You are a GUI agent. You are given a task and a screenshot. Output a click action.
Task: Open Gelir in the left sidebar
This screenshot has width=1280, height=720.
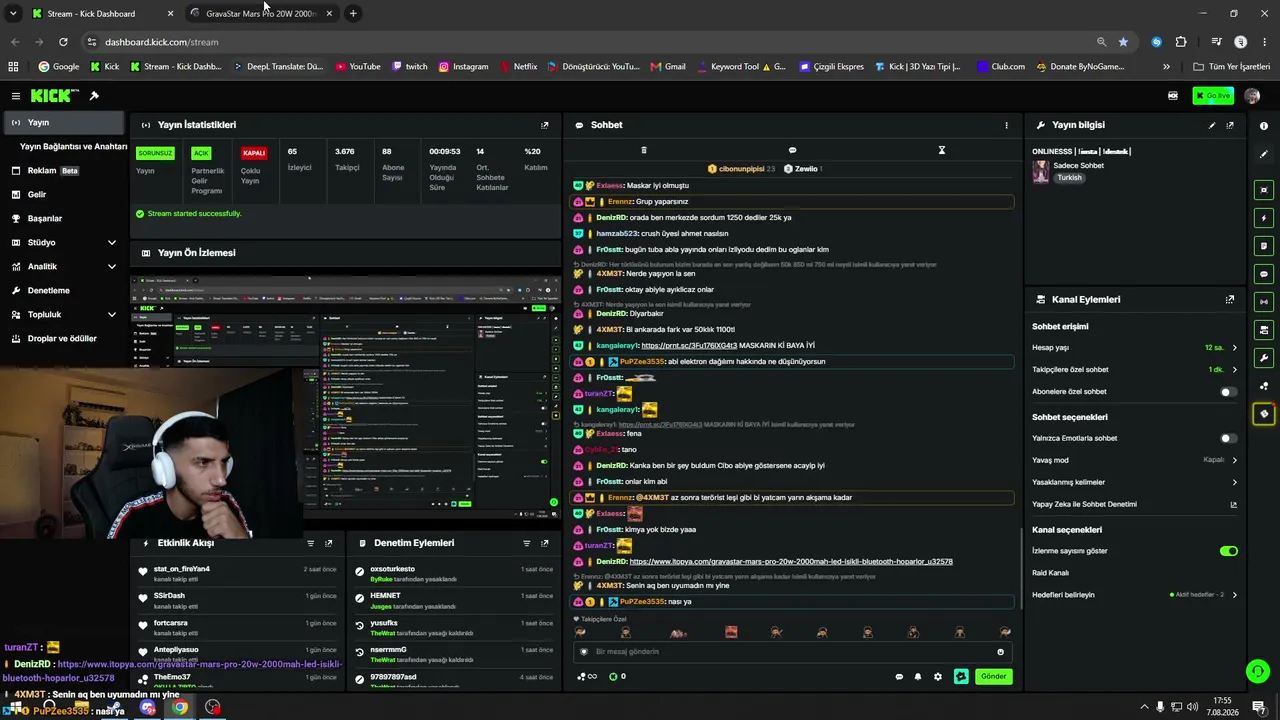coord(65,195)
